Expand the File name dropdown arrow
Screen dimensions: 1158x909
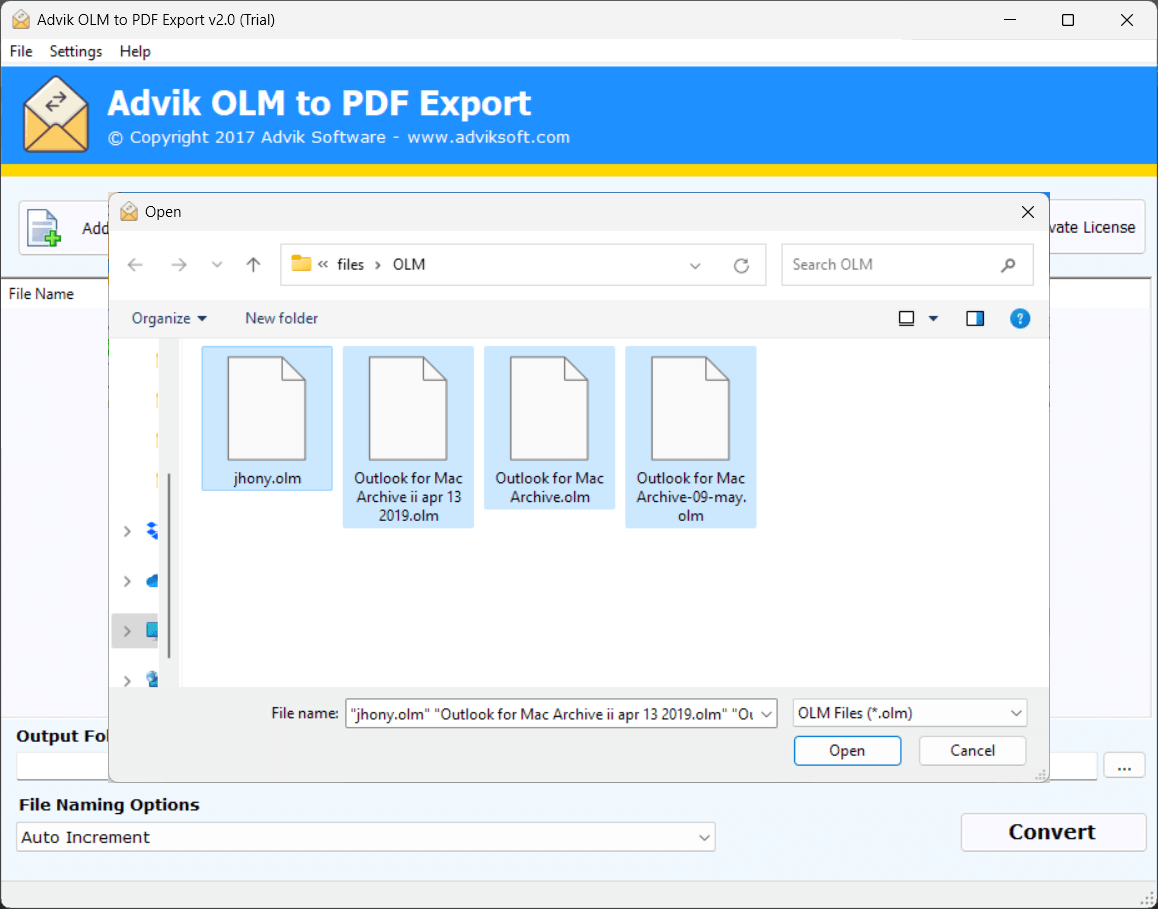pos(767,714)
